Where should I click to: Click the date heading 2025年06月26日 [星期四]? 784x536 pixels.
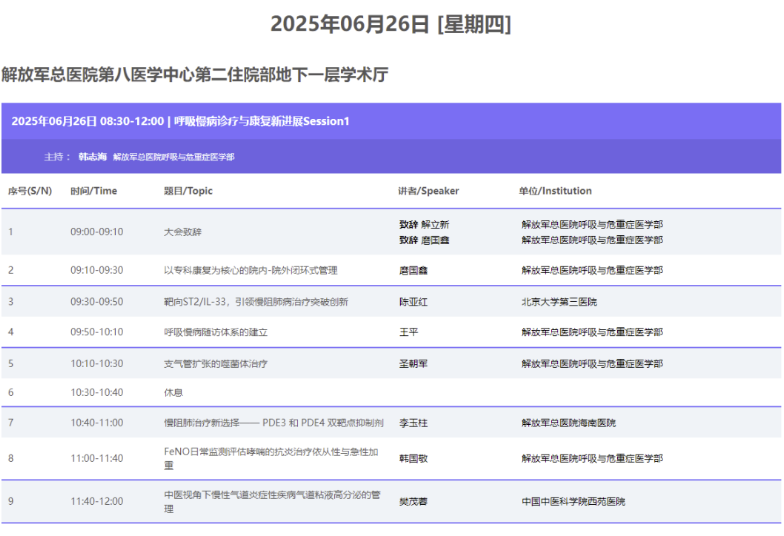pyautogui.click(x=391, y=24)
